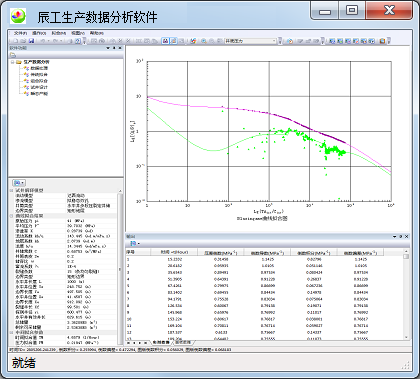Toggle the second highlighted toolbar button beside binoculars
This screenshot has width=420, height=380.
pos(173,41)
